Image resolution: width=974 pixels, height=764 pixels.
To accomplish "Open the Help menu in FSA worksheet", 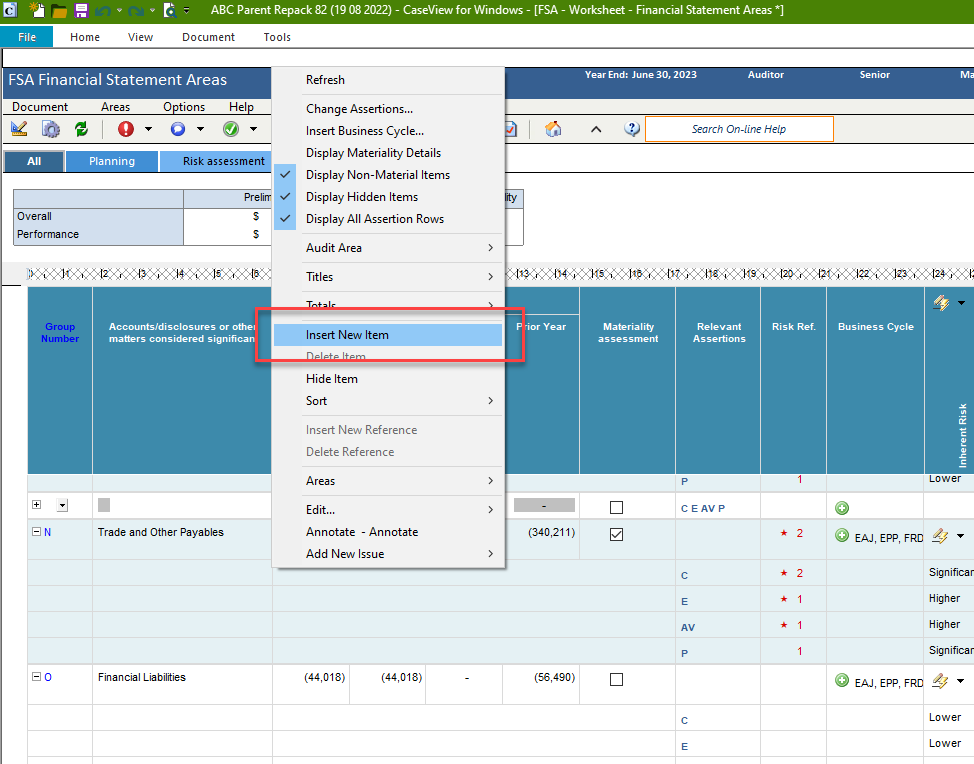I will [x=241, y=107].
